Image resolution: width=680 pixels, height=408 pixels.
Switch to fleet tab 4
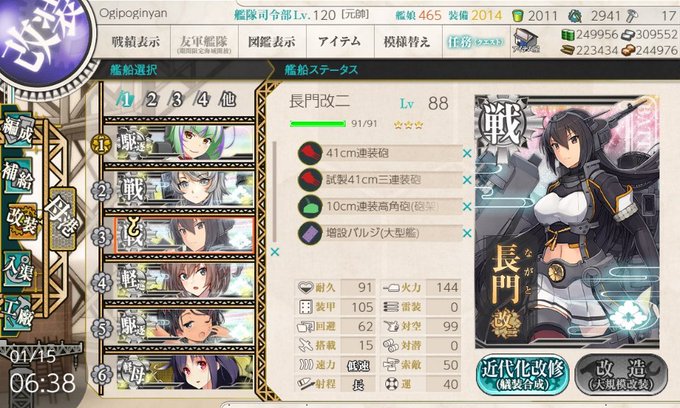point(202,100)
